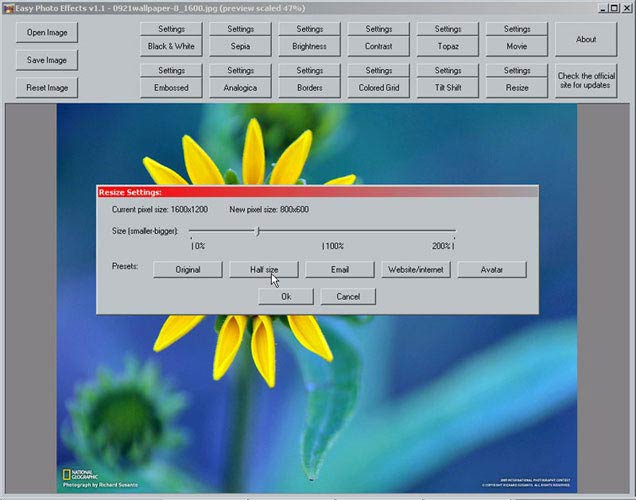Image resolution: width=636 pixels, height=500 pixels.
Task: Cancel the Resize Settings dialog
Action: coord(348,296)
